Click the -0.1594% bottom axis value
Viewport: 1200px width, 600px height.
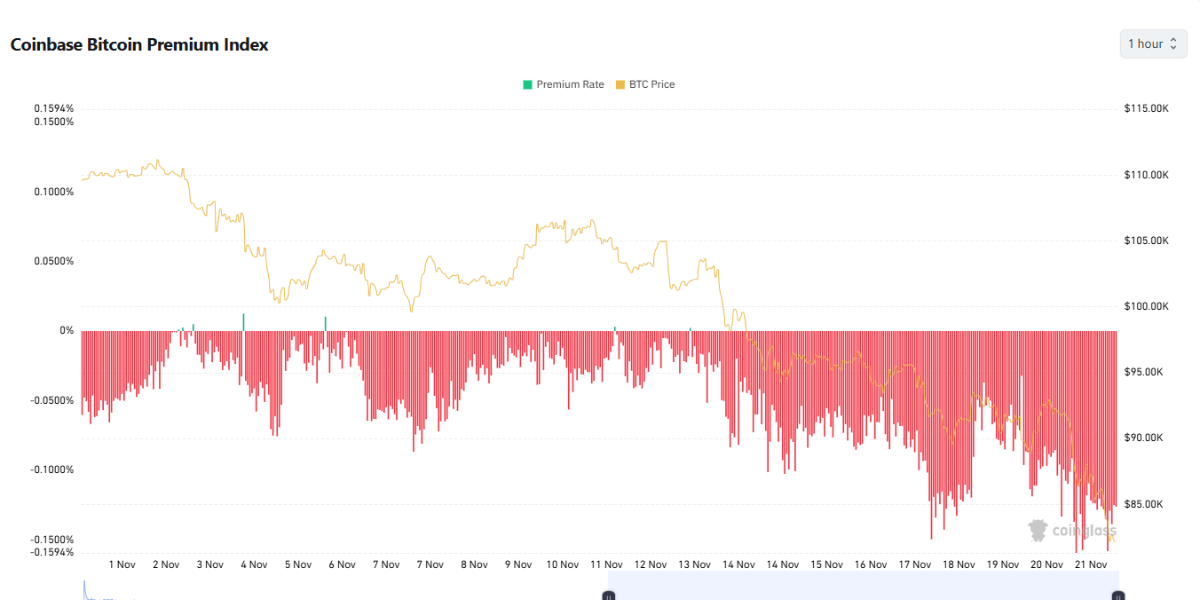[x=52, y=552]
